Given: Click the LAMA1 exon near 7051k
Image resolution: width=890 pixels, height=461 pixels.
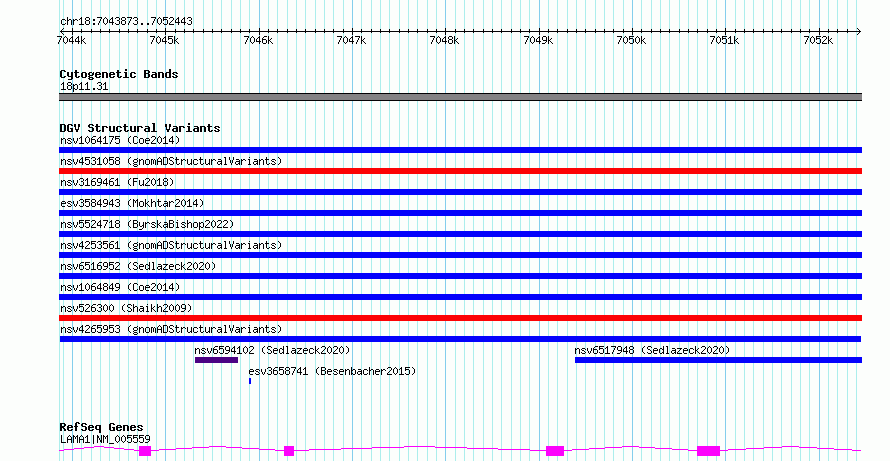Looking at the screenshot, I should [x=708, y=451].
